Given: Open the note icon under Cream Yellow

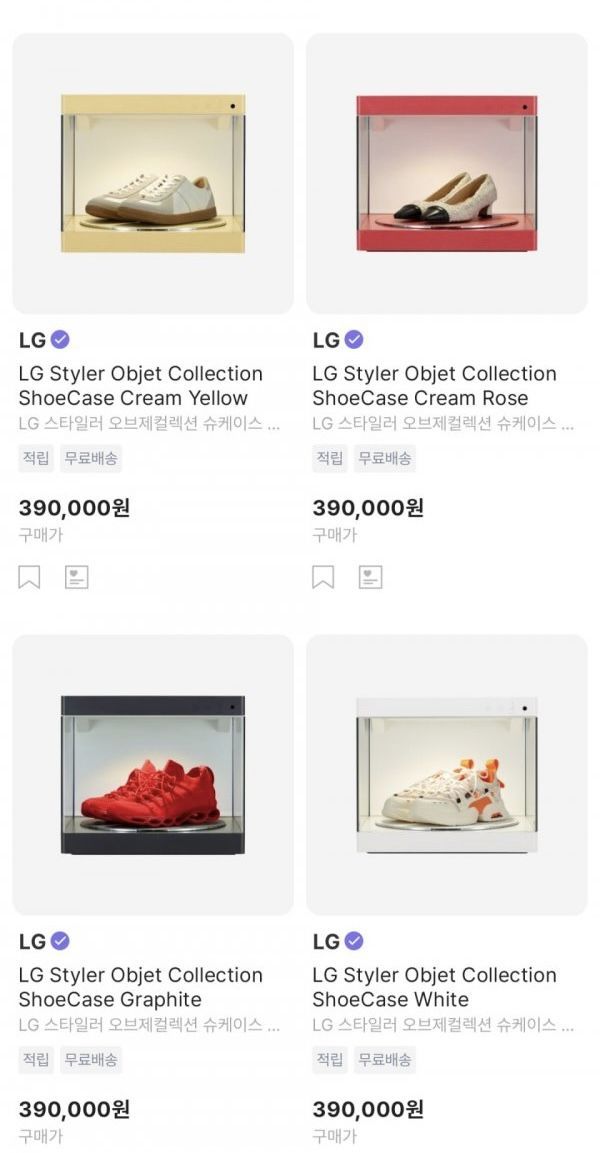Looking at the screenshot, I should pos(77,577).
